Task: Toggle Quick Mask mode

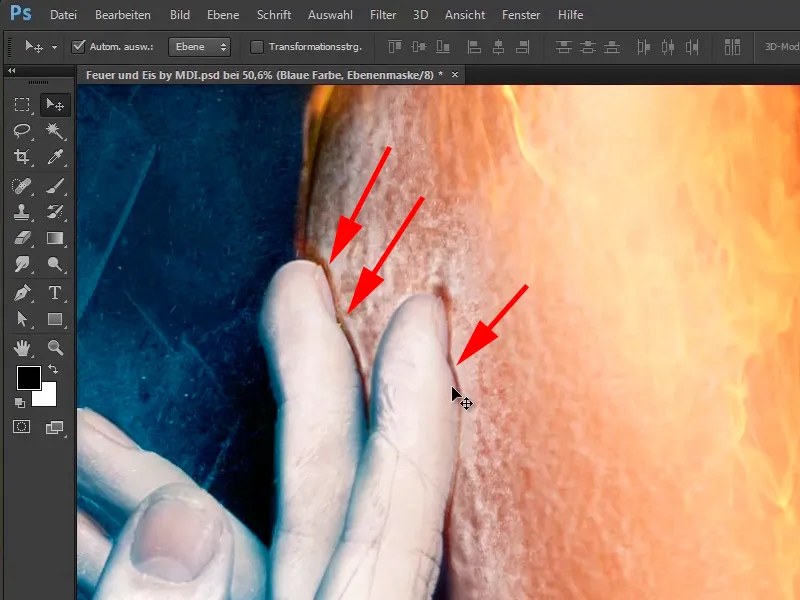Action: (21, 427)
